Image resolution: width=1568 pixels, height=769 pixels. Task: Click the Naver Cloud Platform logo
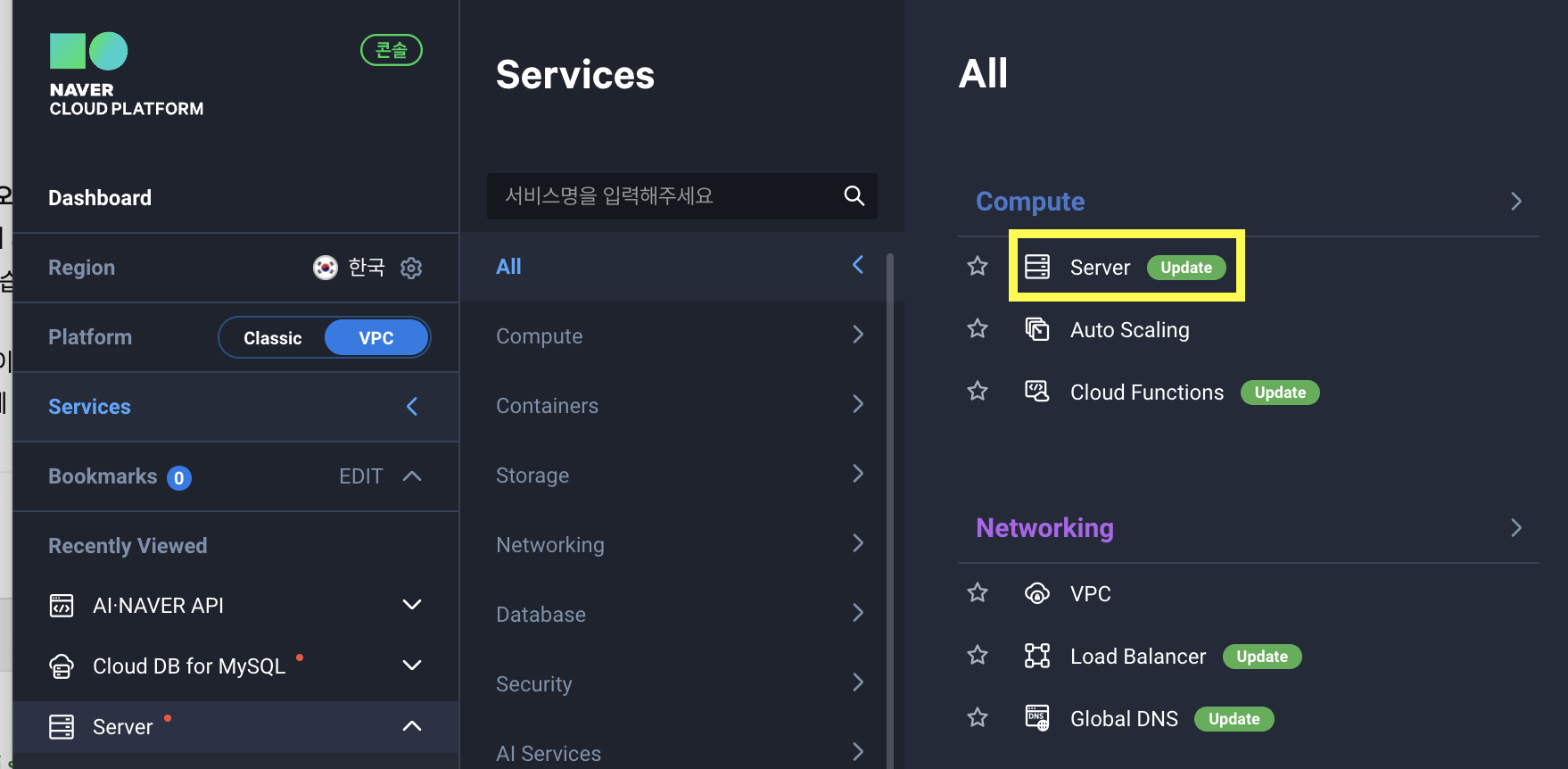click(126, 75)
